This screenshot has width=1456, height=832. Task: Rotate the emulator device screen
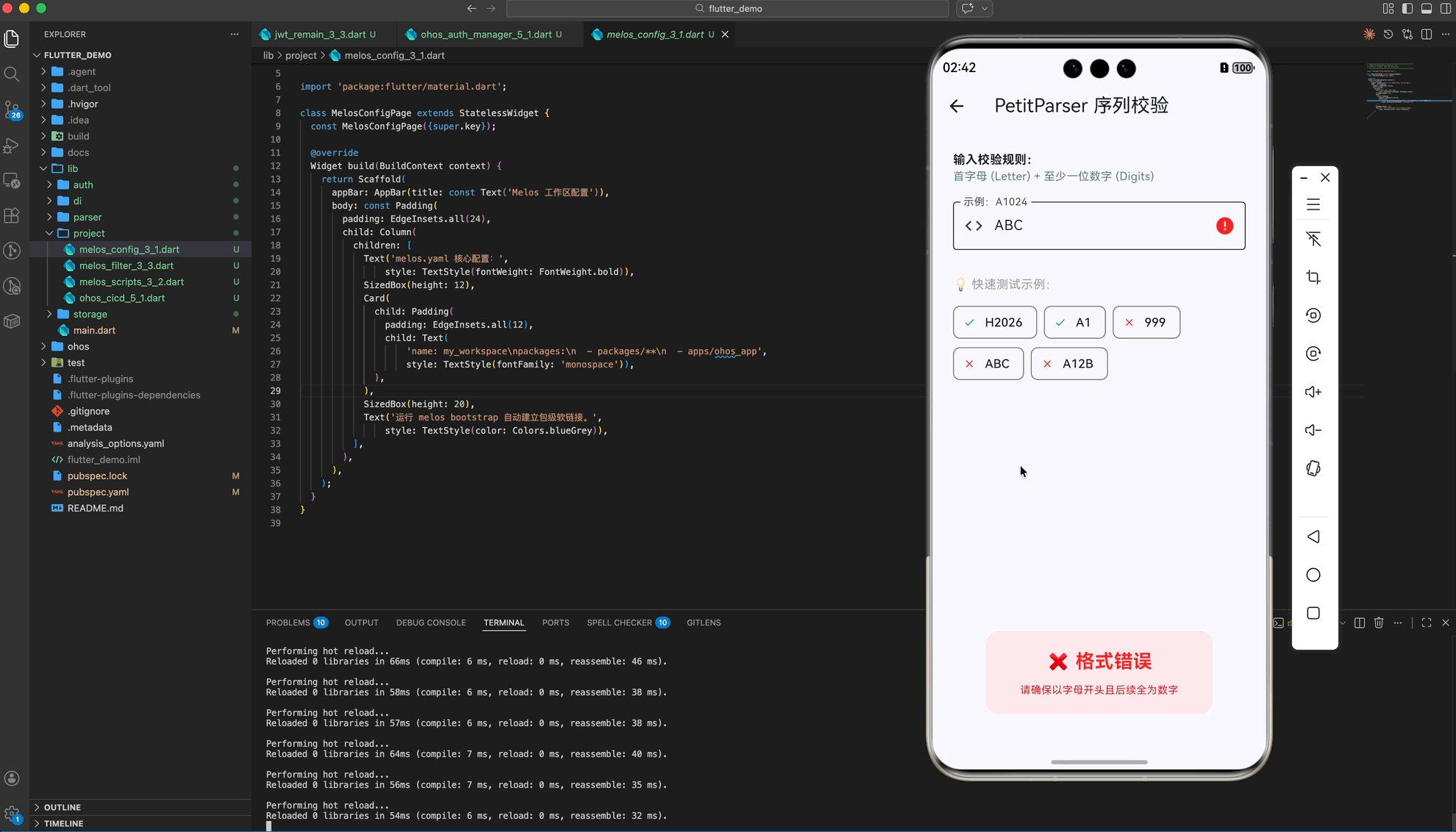pyautogui.click(x=1313, y=468)
